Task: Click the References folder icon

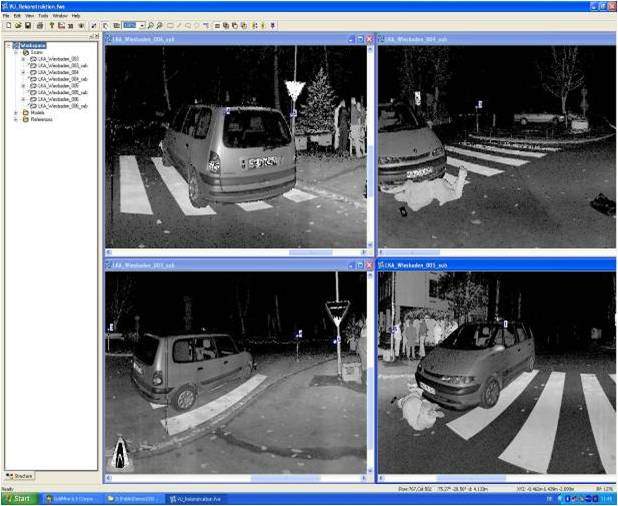Action: click(26, 119)
